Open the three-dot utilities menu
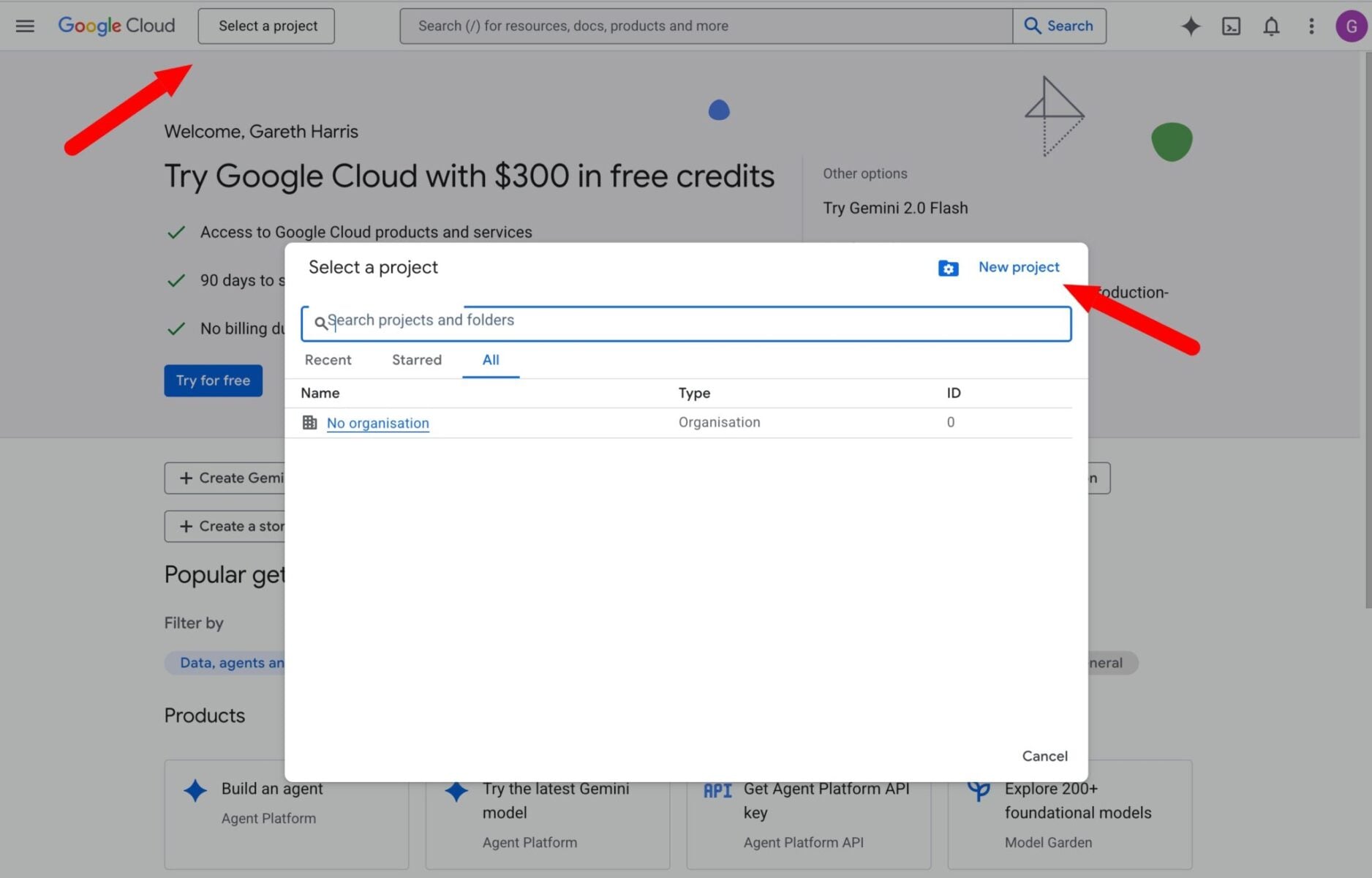Viewport: 1372px width, 878px height. [x=1311, y=26]
